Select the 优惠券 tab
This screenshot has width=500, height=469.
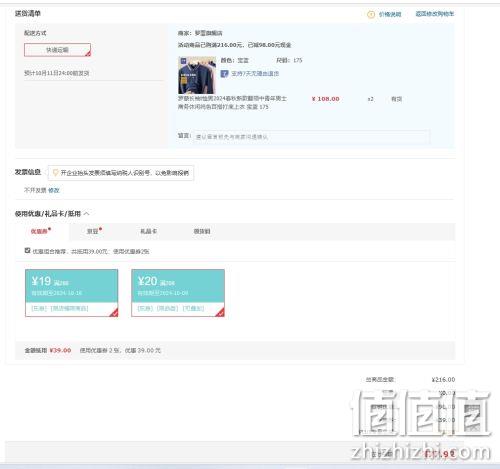[x=39, y=231]
